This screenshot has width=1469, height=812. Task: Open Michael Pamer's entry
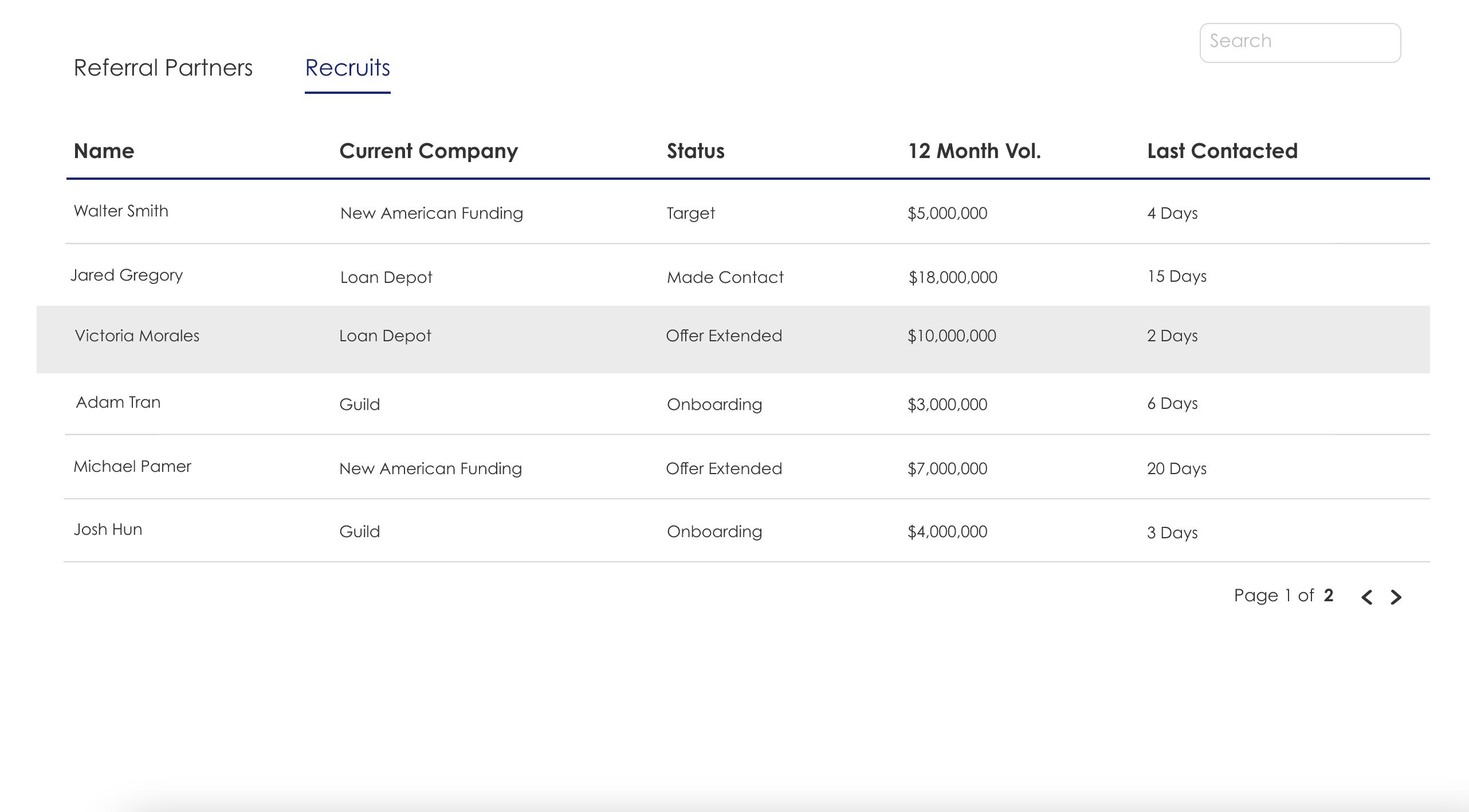(x=132, y=467)
